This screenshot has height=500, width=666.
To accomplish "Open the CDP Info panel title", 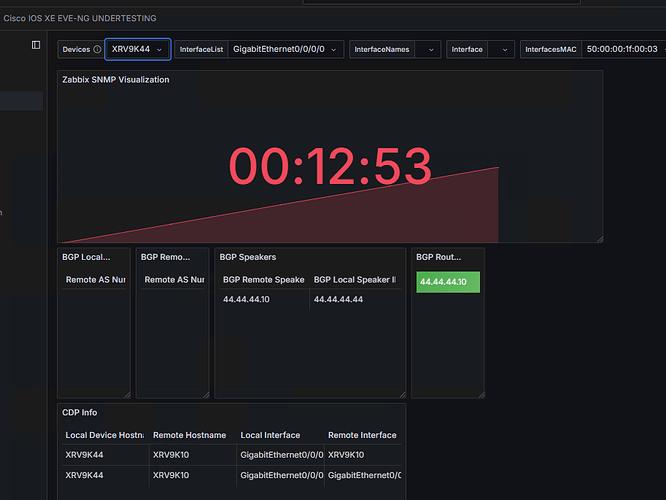I will [x=79, y=412].
